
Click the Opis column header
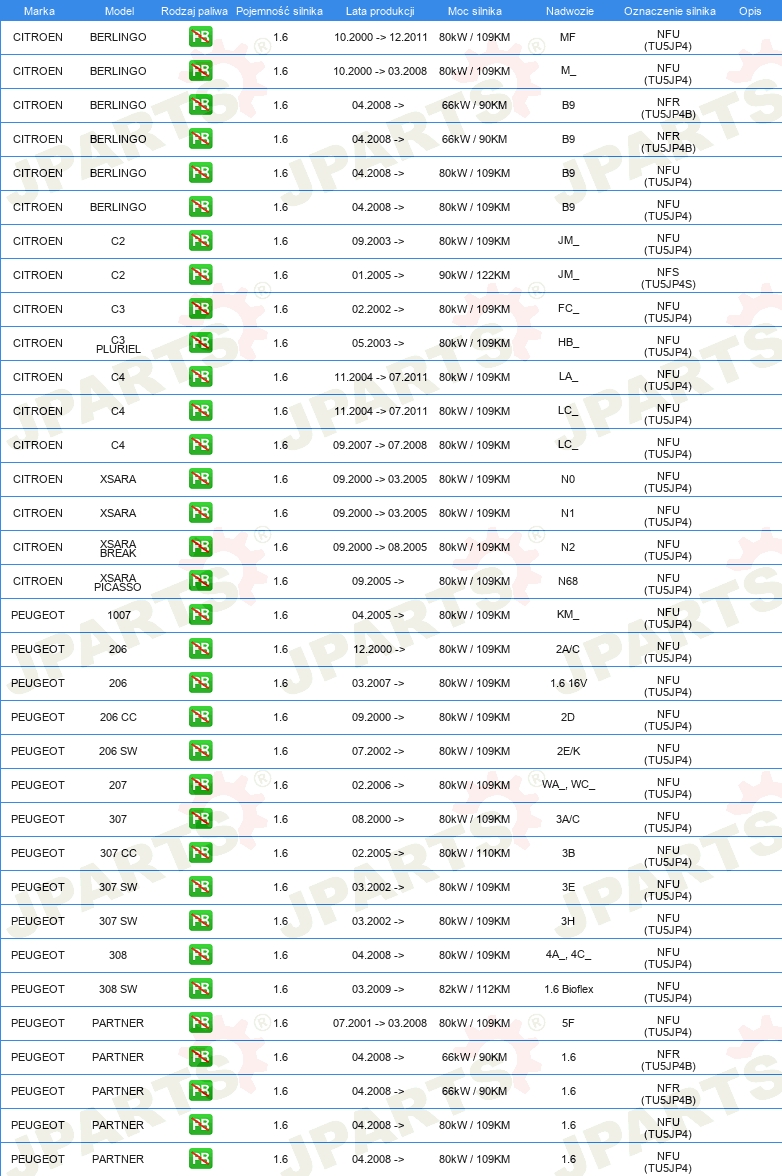tap(750, 11)
